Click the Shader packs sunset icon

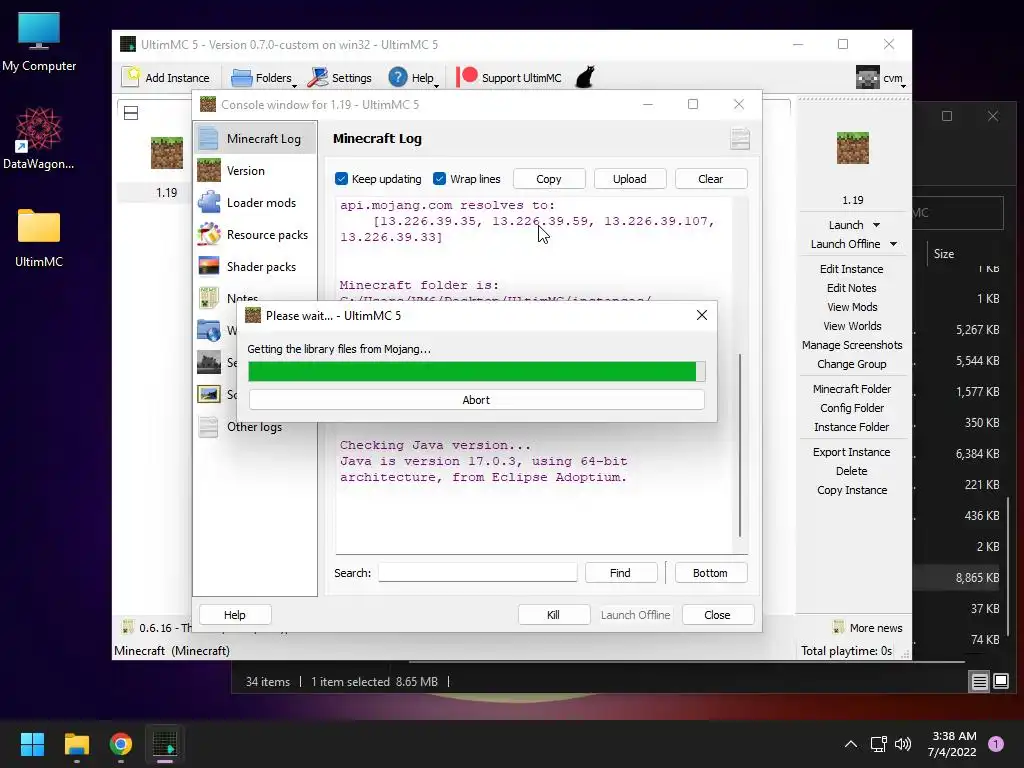(x=208, y=266)
